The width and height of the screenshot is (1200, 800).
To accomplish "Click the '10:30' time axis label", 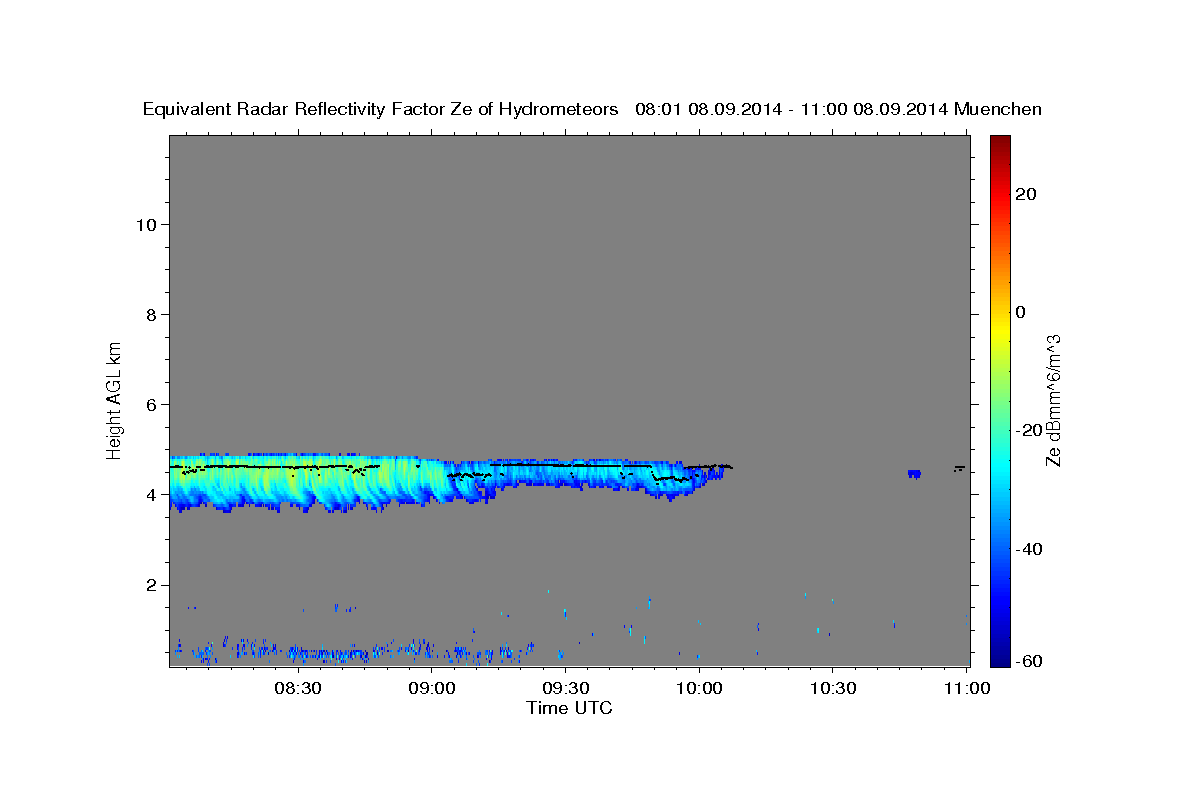I will 833,688.
